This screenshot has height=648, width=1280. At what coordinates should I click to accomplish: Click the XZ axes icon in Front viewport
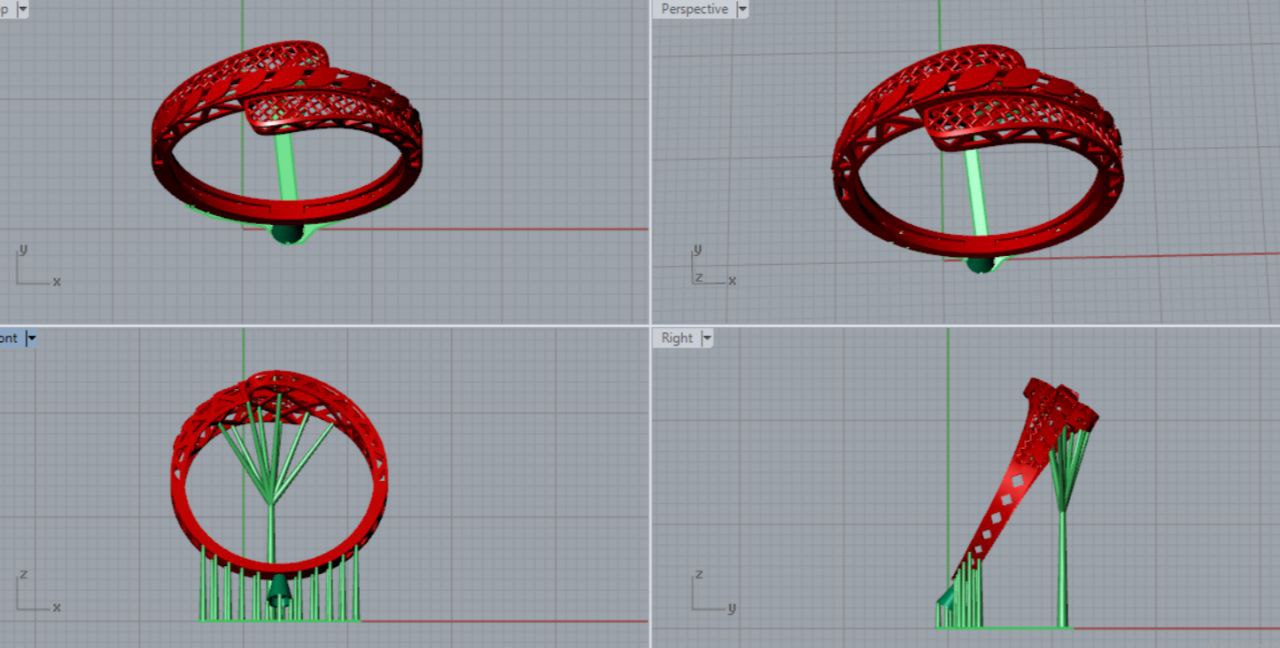[x=35, y=592]
